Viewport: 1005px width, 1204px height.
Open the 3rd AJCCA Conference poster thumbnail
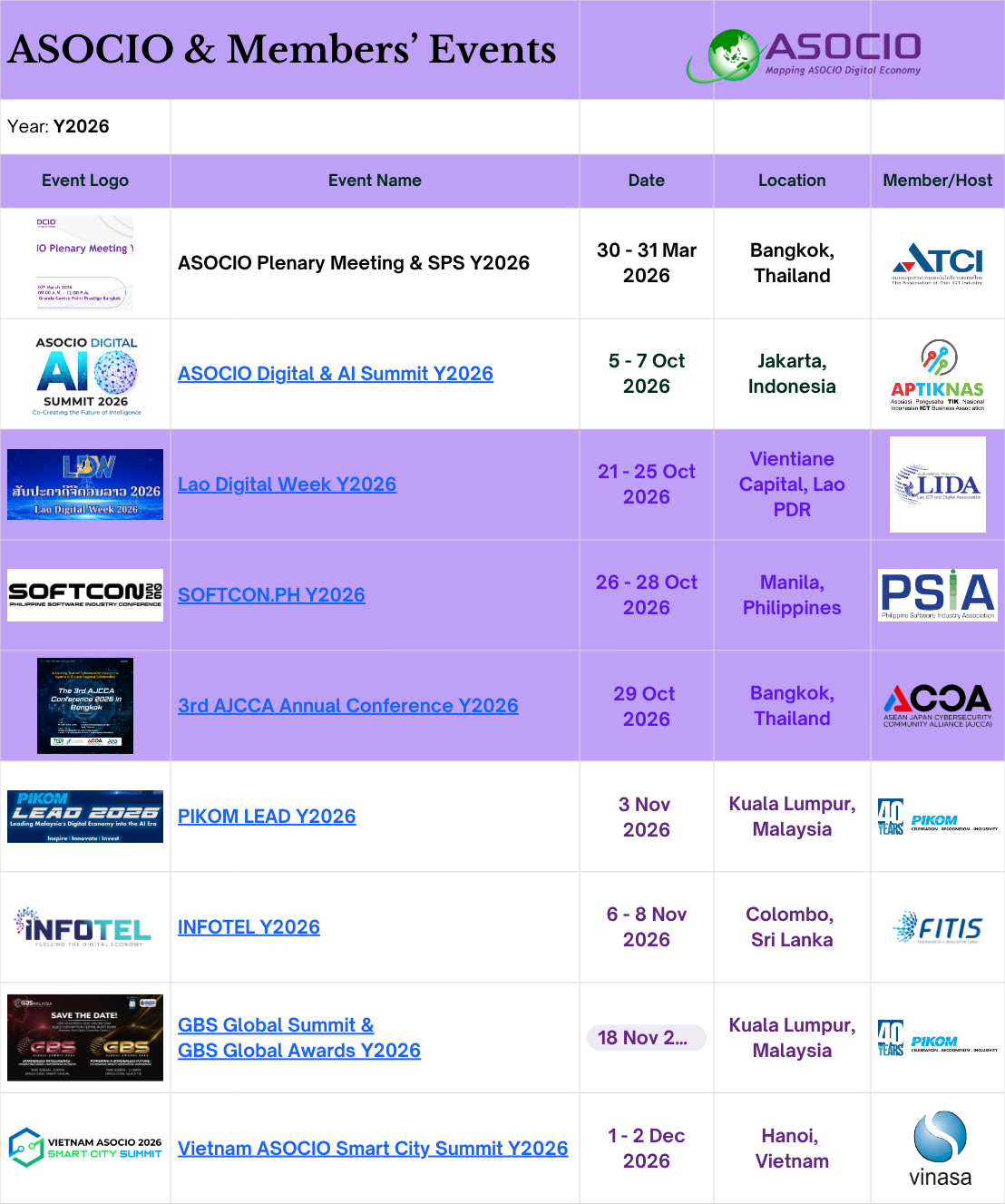click(x=85, y=706)
